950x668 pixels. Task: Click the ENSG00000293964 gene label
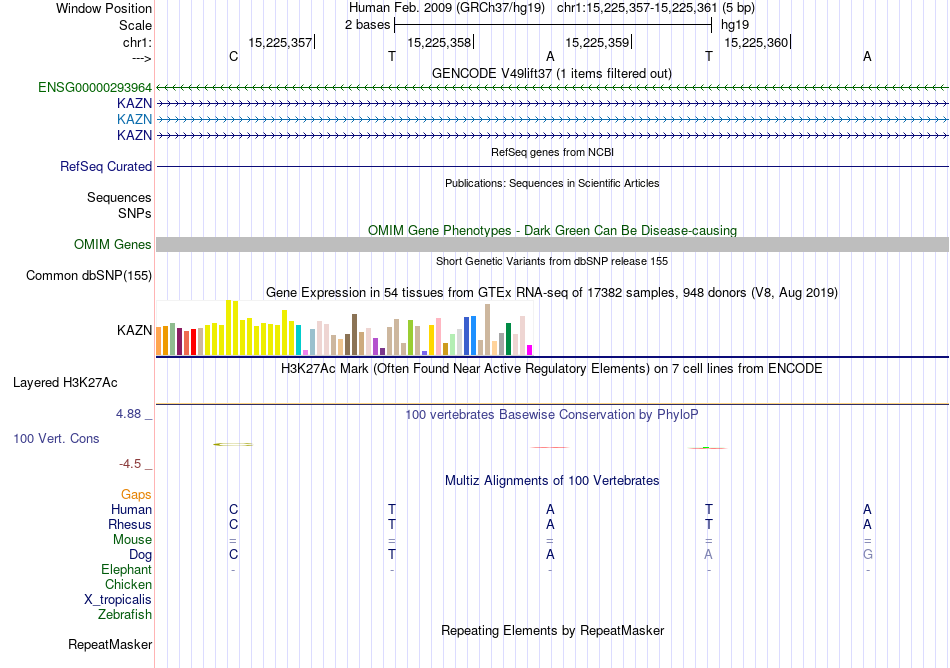95,88
